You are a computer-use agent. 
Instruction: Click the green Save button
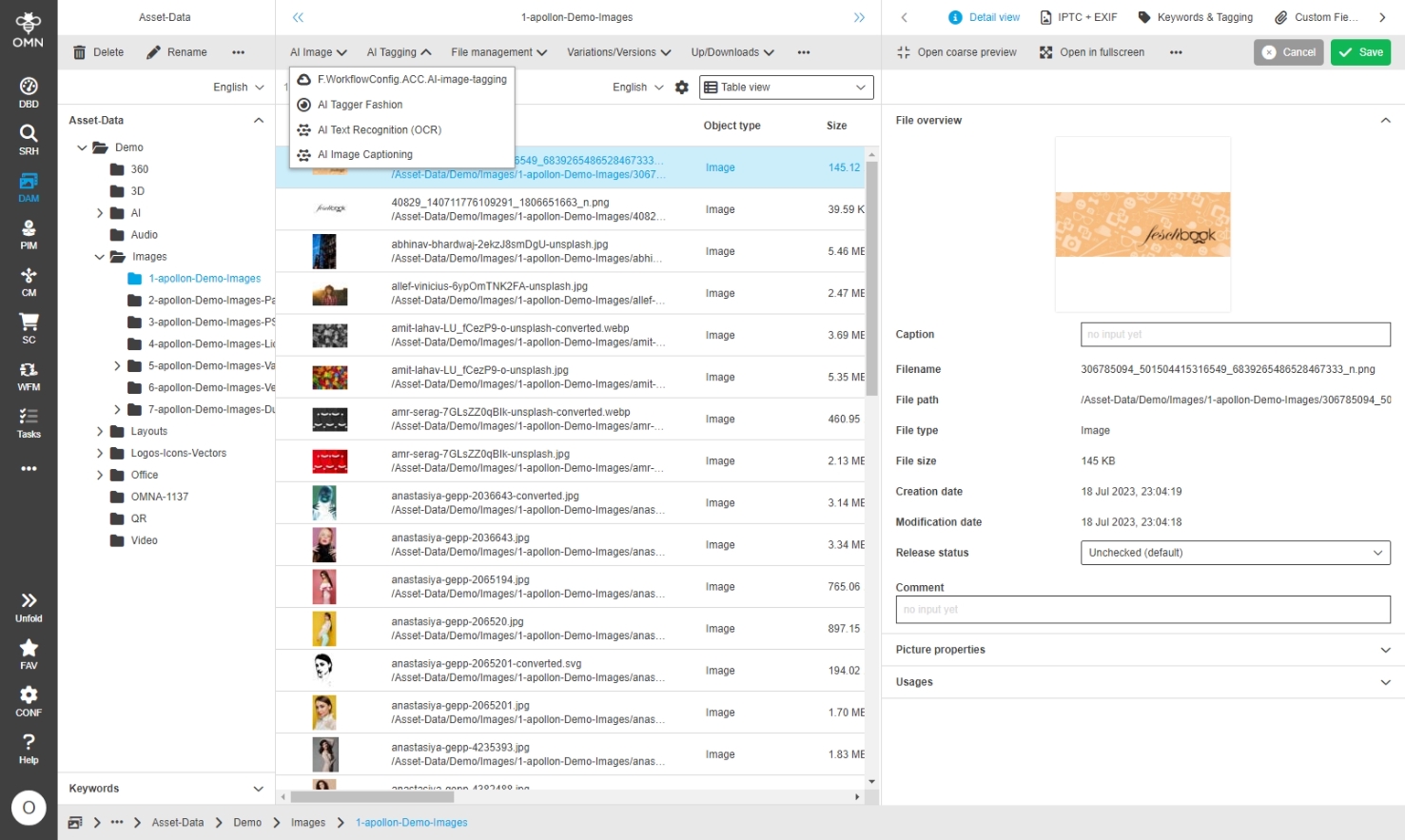(x=1360, y=52)
